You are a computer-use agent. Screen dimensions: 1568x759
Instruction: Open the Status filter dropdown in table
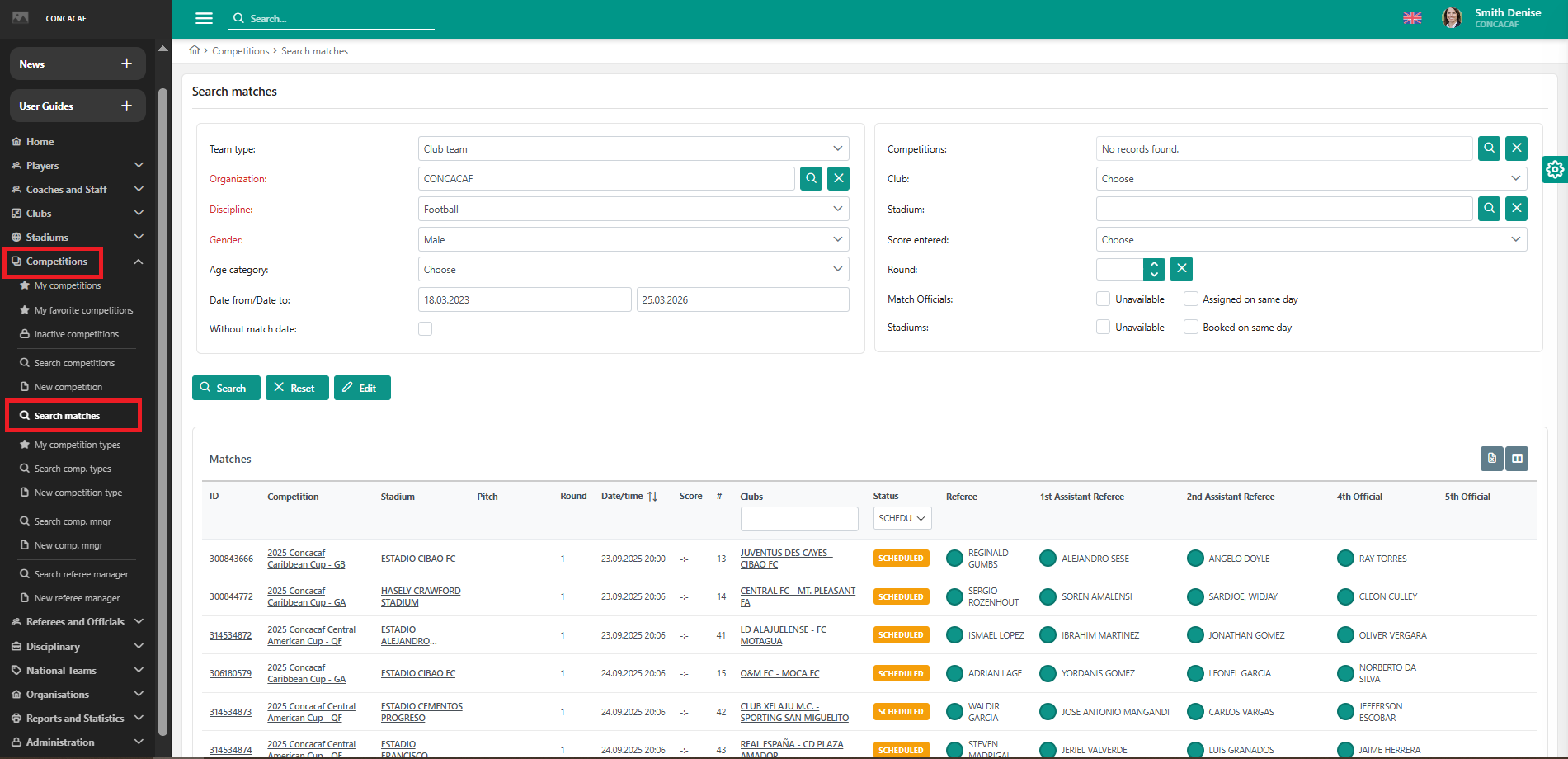point(902,518)
